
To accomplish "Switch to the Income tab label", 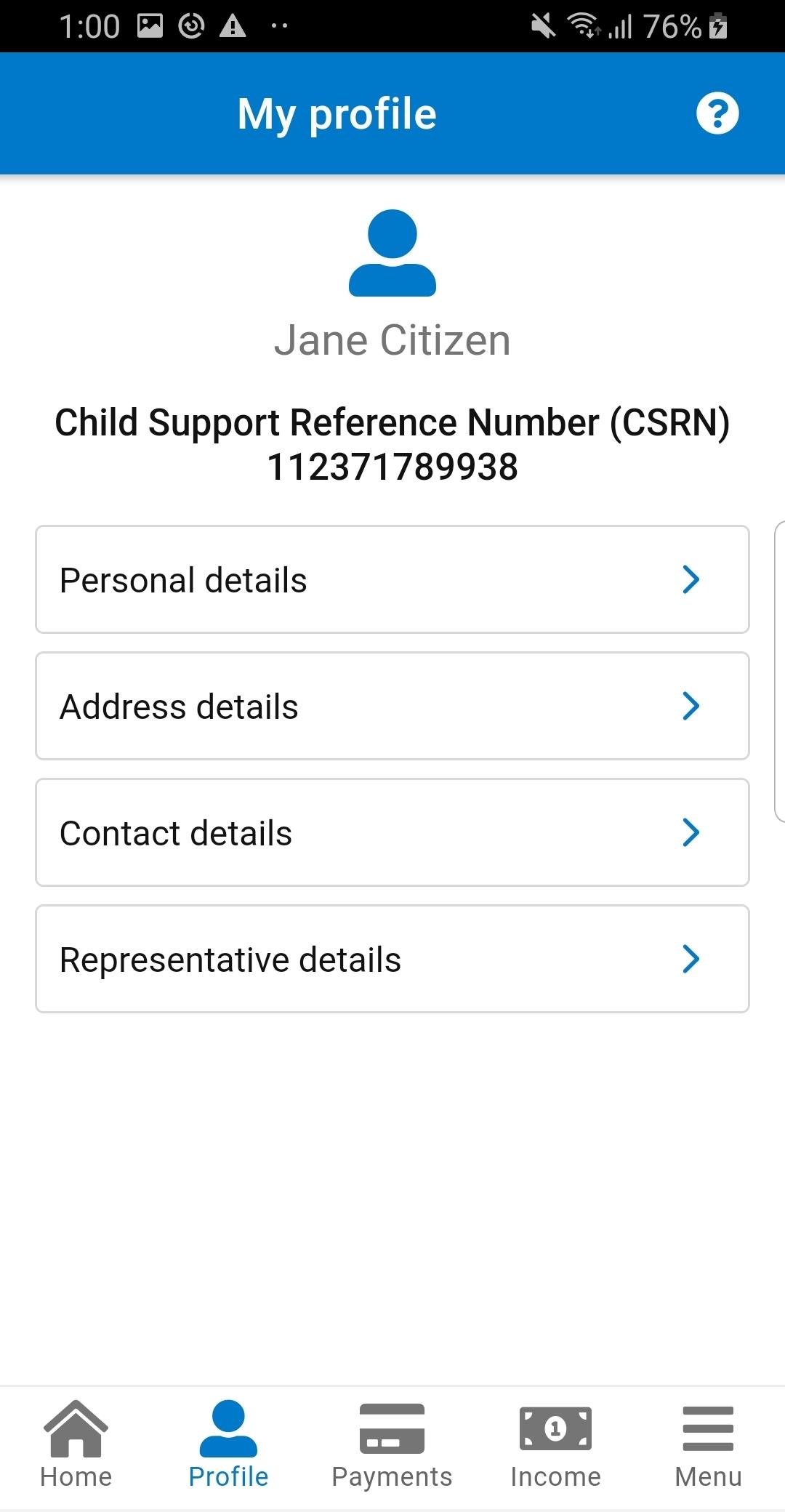I will pyautogui.click(x=555, y=1477).
